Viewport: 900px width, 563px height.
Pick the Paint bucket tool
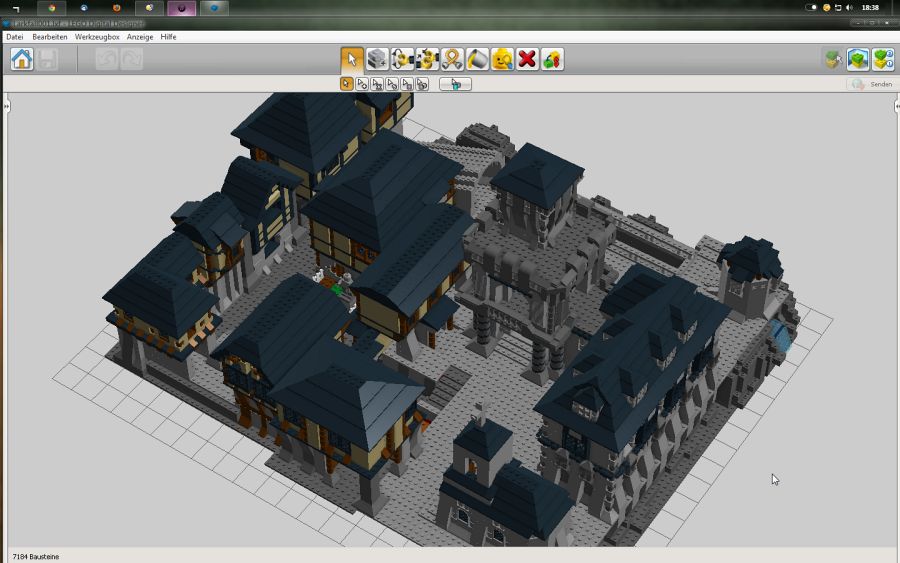click(477, 59)
